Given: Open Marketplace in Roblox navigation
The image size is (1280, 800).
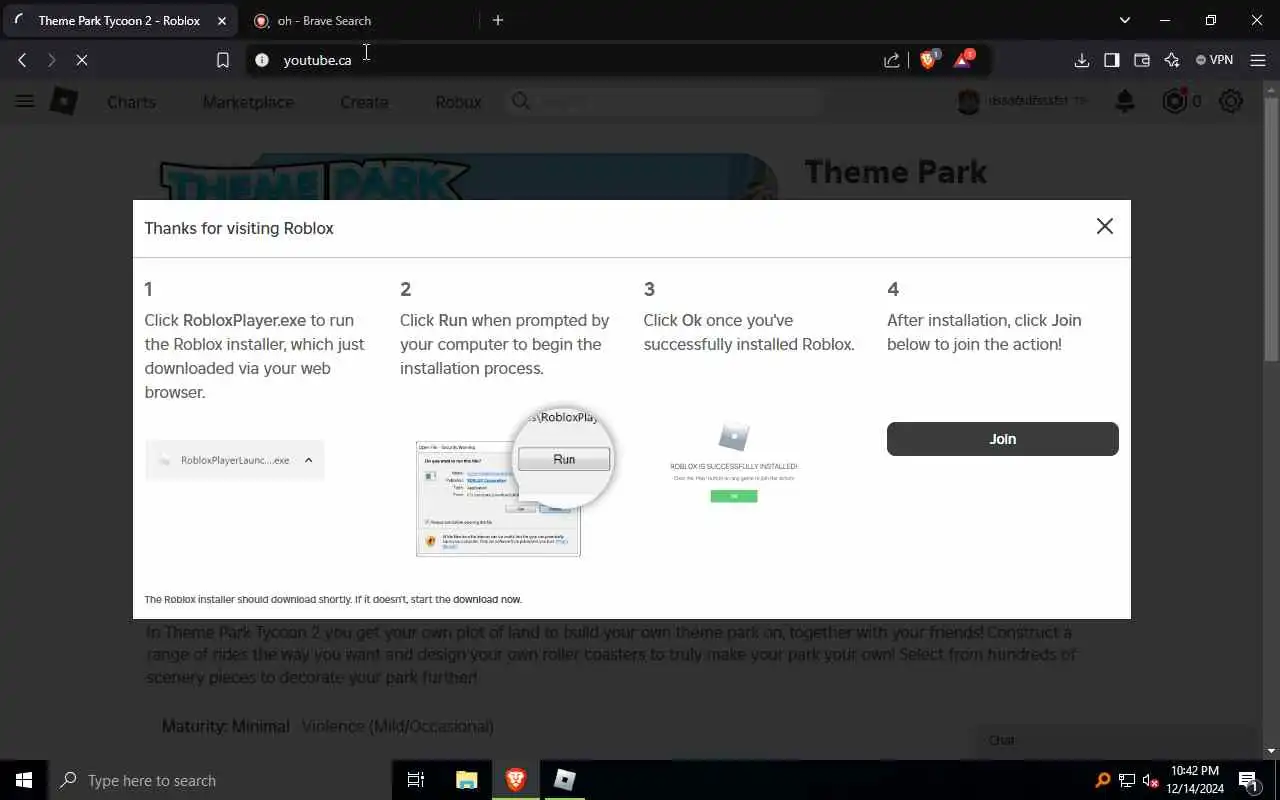Looking at the screenshot, I should 248,102.
